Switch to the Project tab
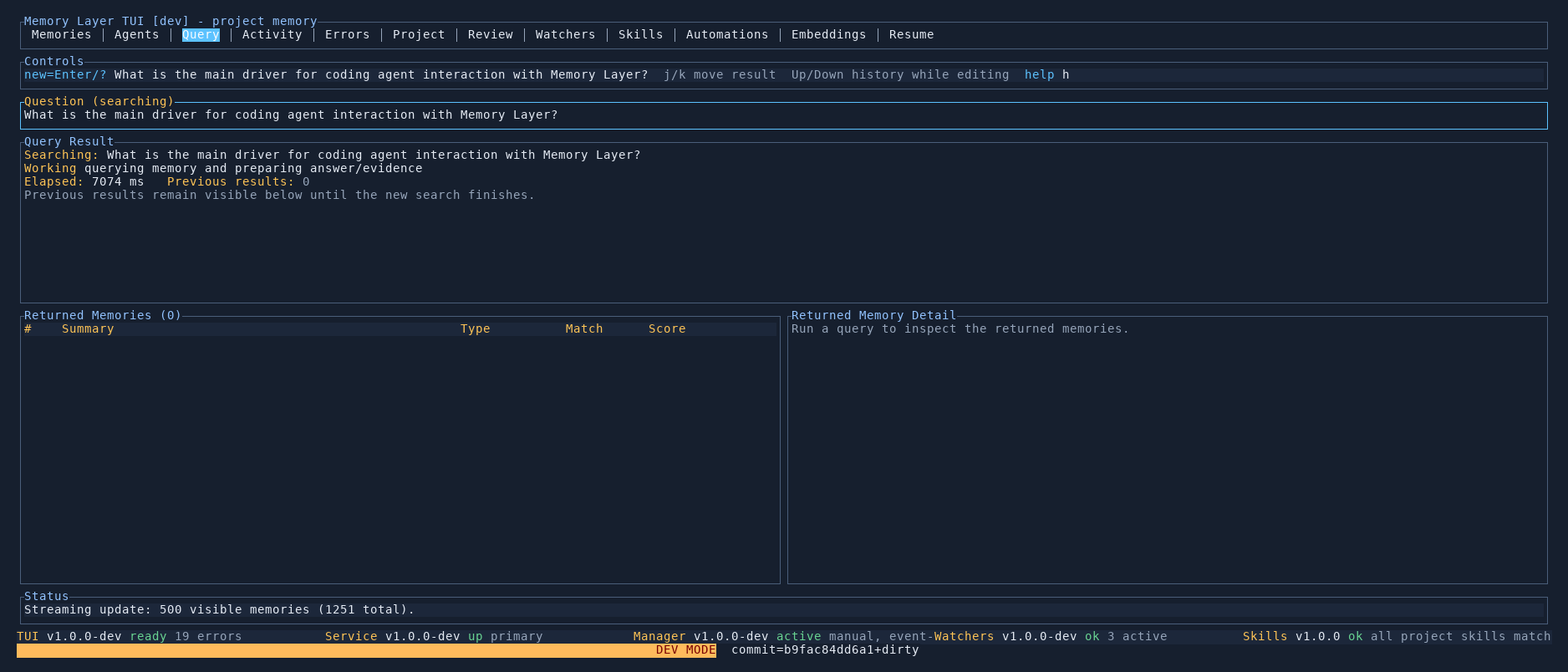This screenshot has width=1568, height=672. click(x=419, y=34)
